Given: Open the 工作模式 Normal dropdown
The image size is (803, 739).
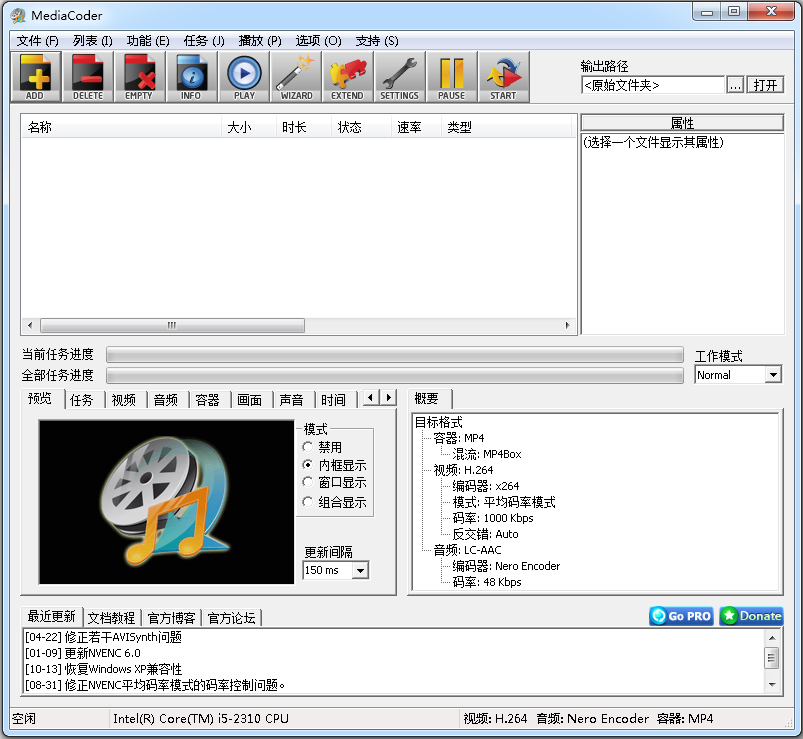Looking at the screenshot, I should coord(737,375).
